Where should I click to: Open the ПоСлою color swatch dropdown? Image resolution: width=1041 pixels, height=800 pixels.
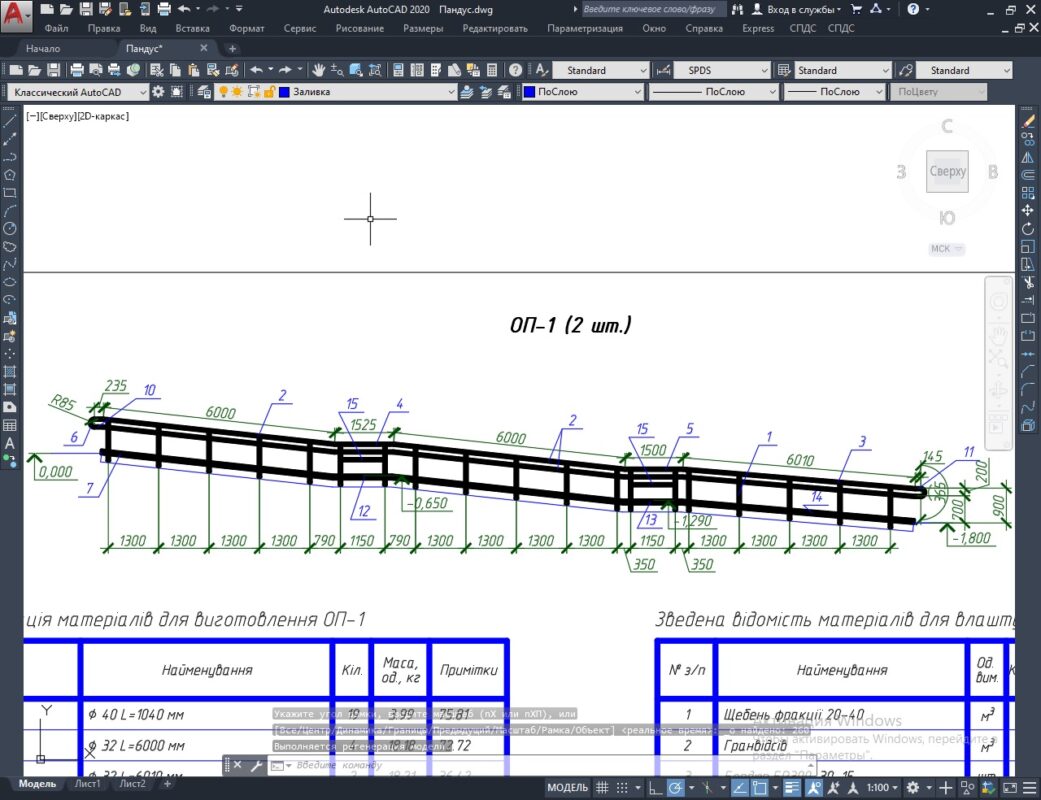click(583, 92)
